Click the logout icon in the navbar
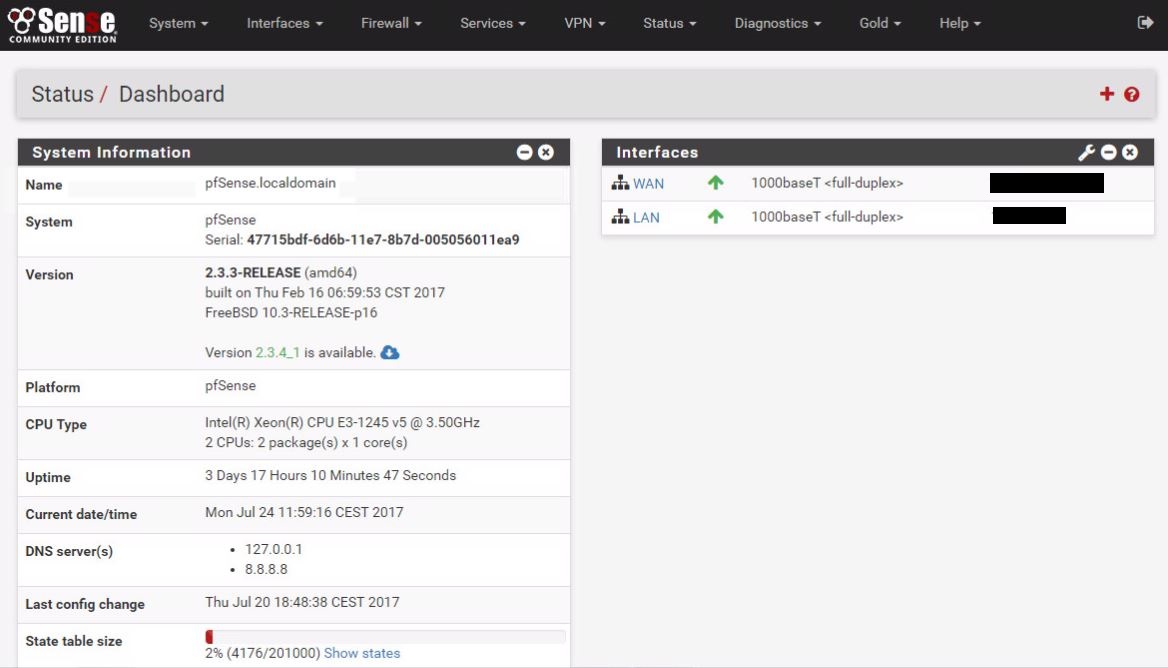The width and height of the screenshot is (1168, 668). pos(1146,23)
